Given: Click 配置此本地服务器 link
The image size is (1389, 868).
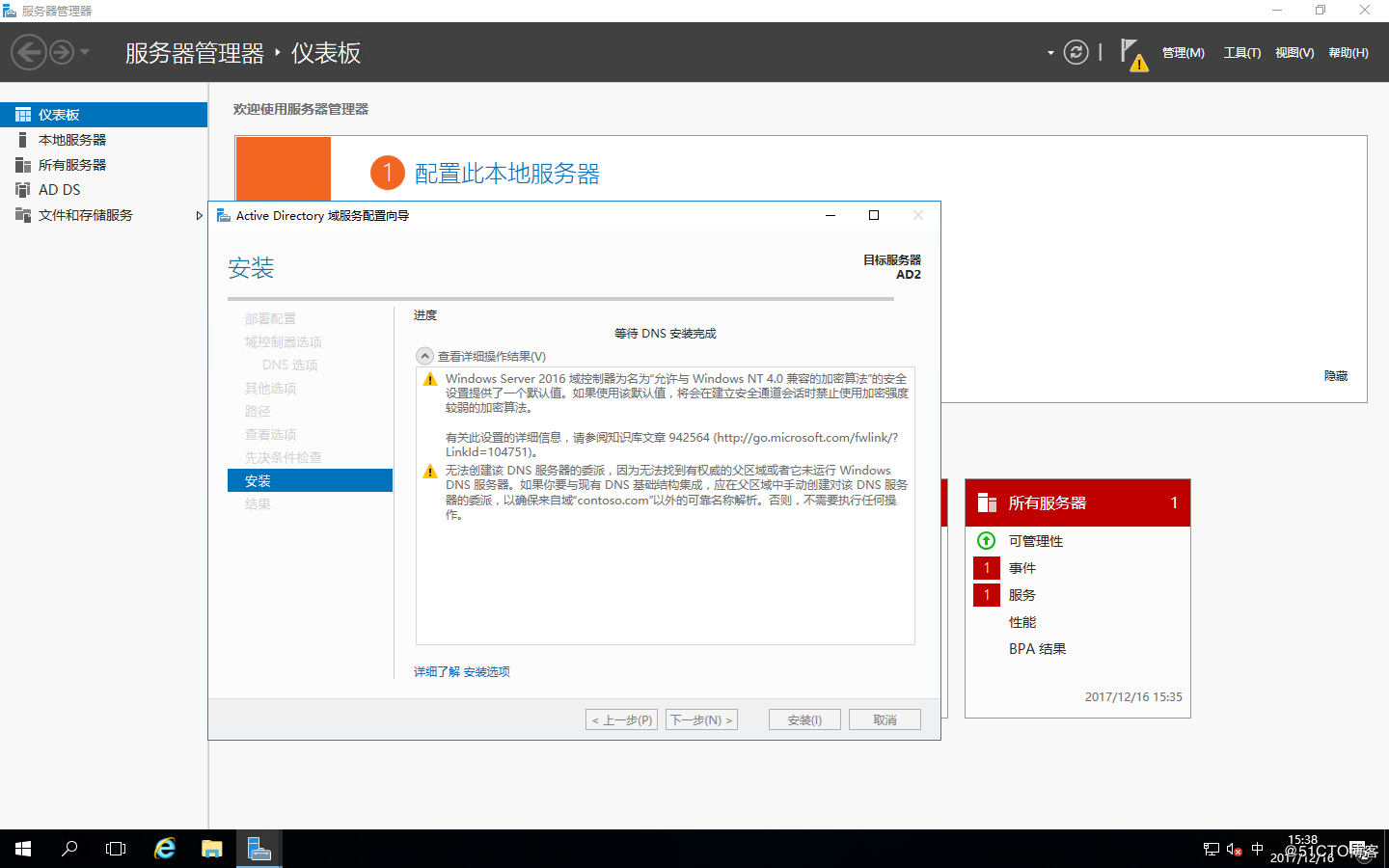Looking at the screenshot, I should pyautogui.click(x=507, y=174).
